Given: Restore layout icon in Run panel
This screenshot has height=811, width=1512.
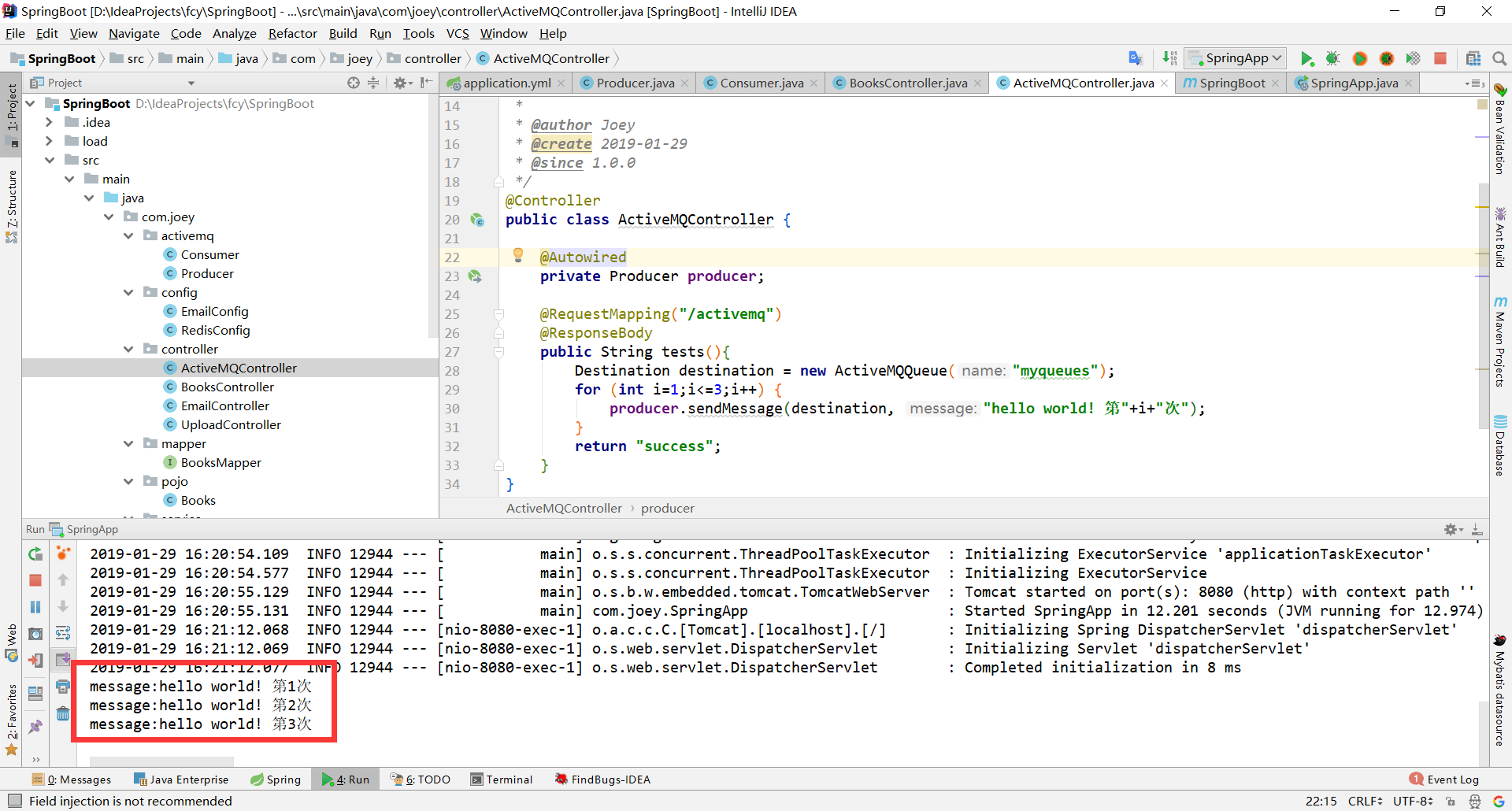Looking at the screenshot, I should (x=35, y=693).
